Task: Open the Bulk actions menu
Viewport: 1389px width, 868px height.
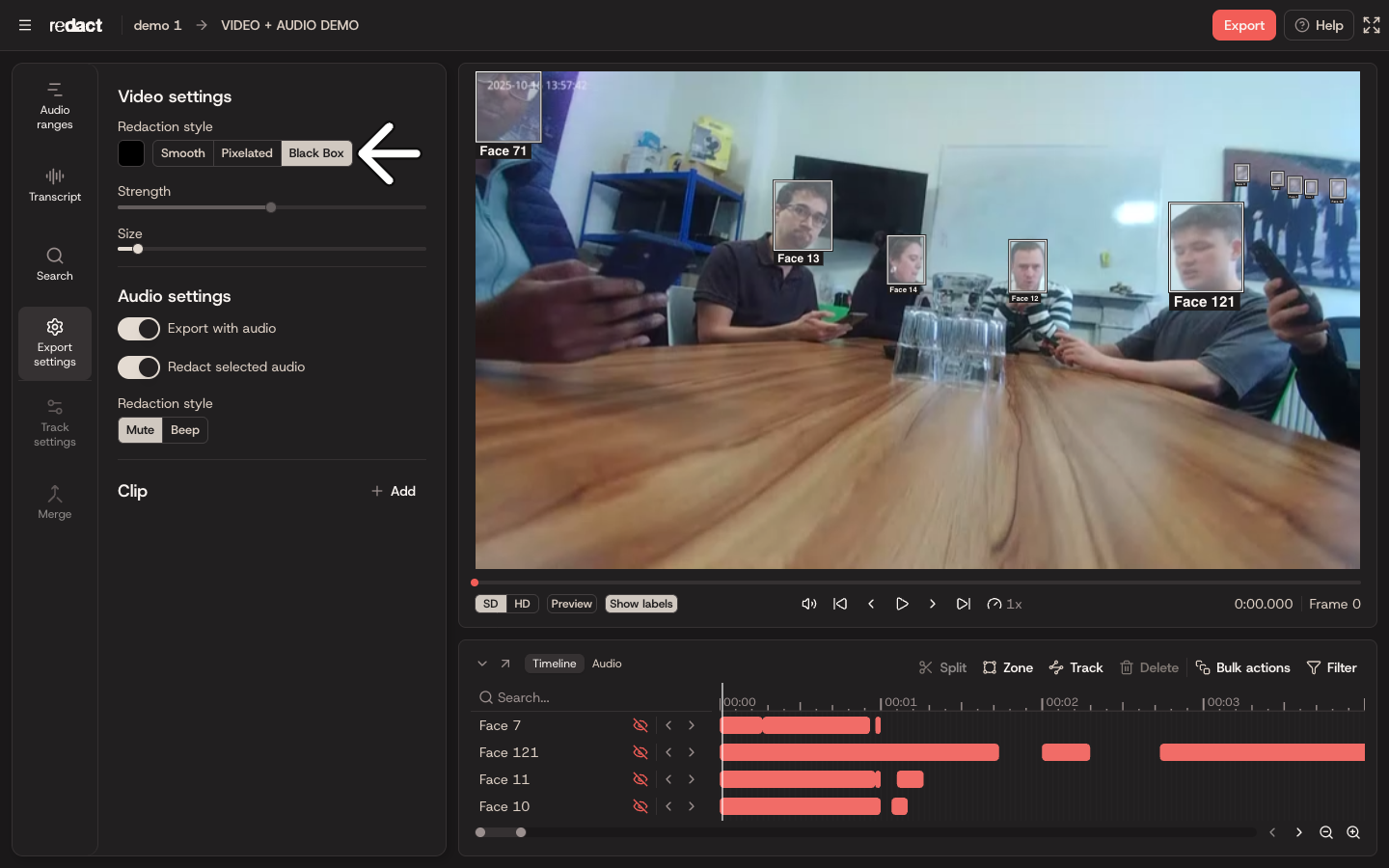Action: [1242, 667]
